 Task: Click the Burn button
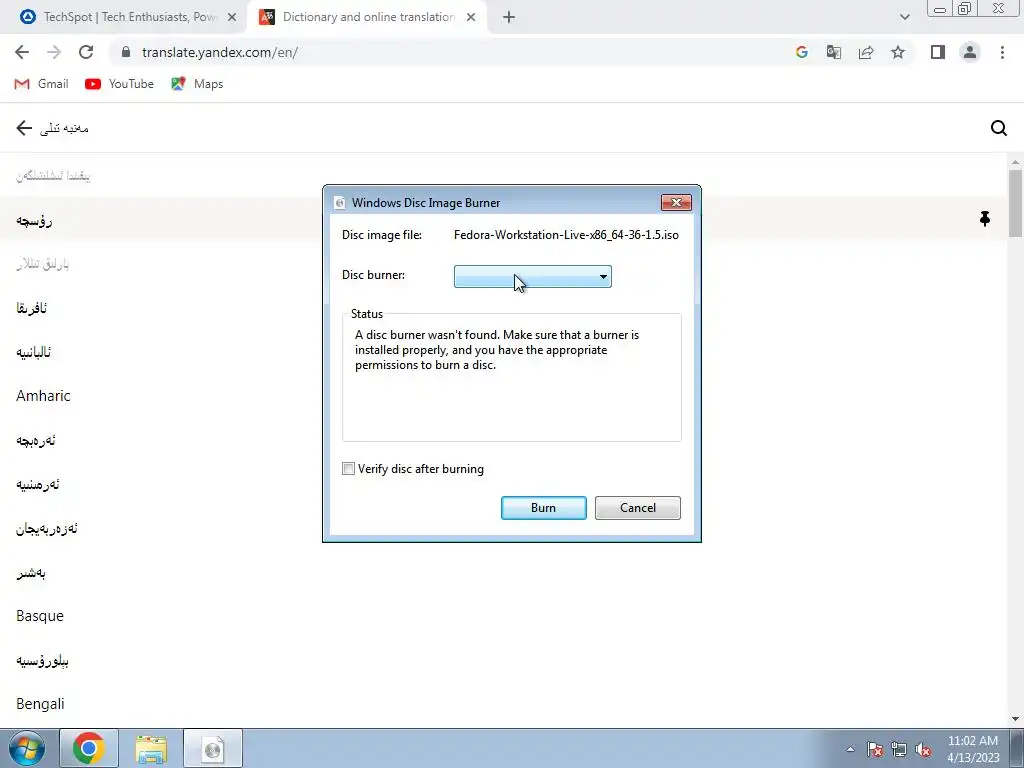[x=543, y=508]
